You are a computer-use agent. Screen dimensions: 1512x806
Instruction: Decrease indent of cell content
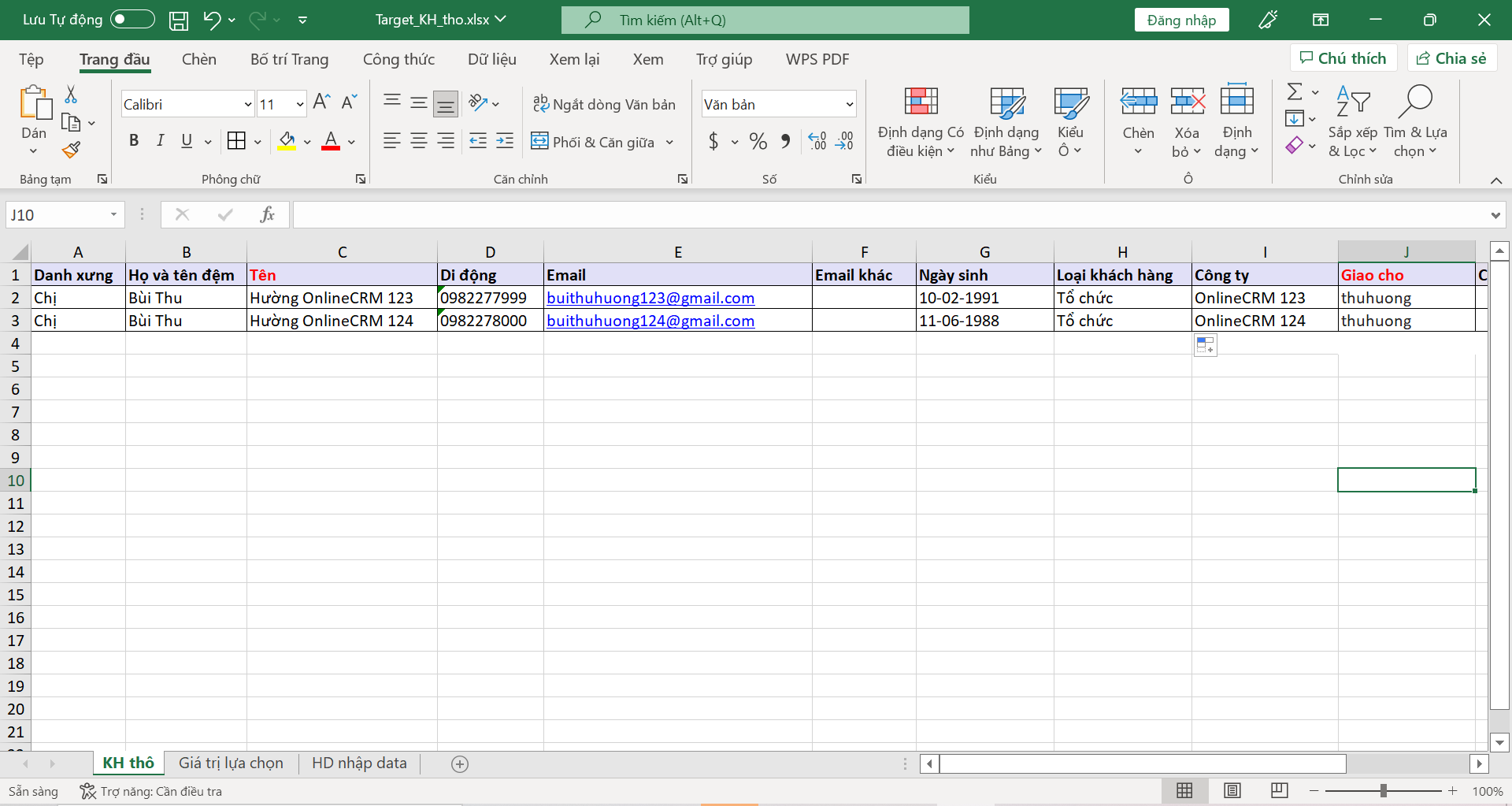[478, 140]
